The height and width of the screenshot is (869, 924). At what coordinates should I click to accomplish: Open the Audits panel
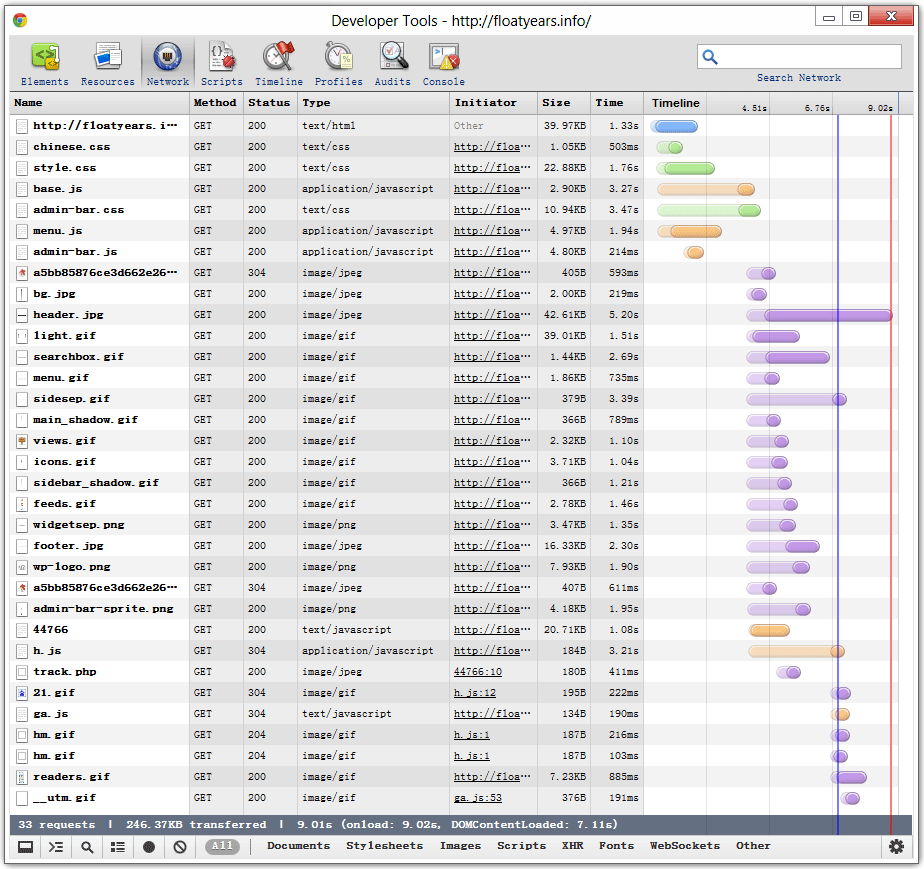pos(393,64)
